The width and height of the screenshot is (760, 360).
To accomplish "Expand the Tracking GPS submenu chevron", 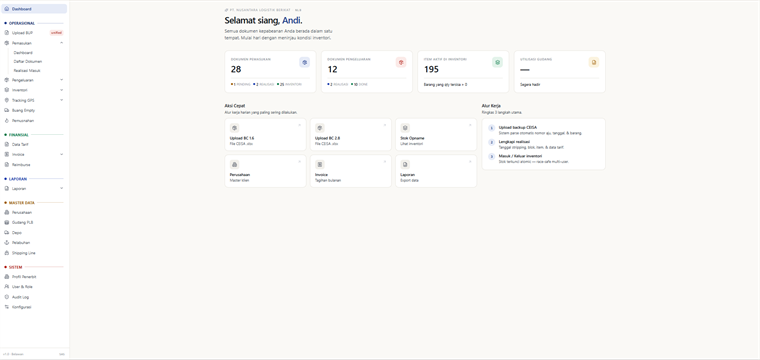I will point(62,100).
